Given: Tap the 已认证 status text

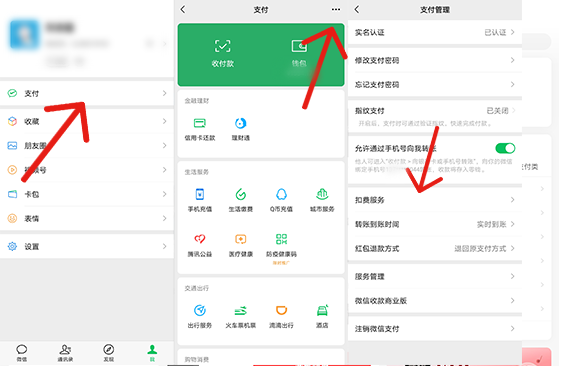Looking at the screenshot, I should (495, 32).
